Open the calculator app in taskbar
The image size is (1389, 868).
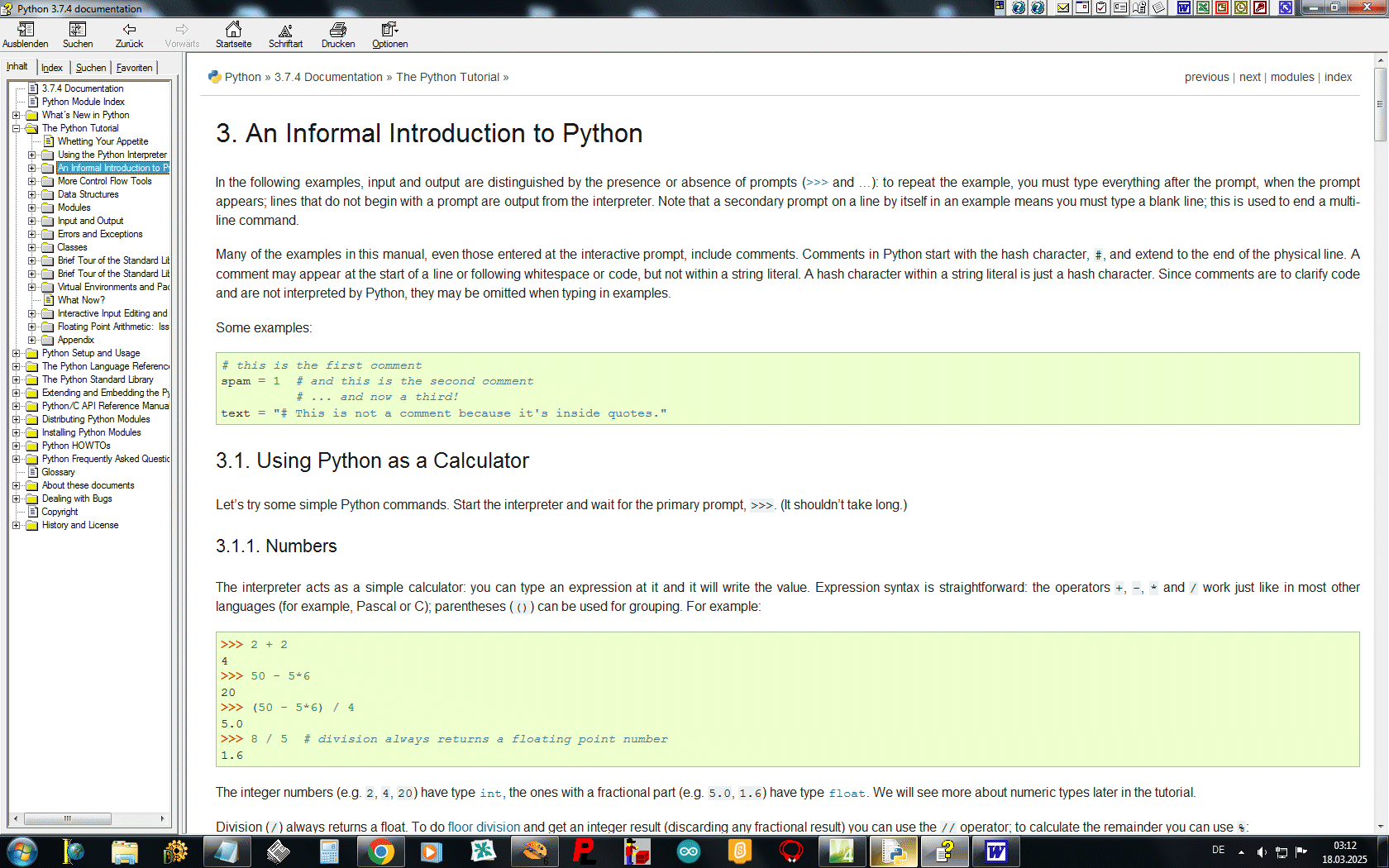[x=330, y=851]
